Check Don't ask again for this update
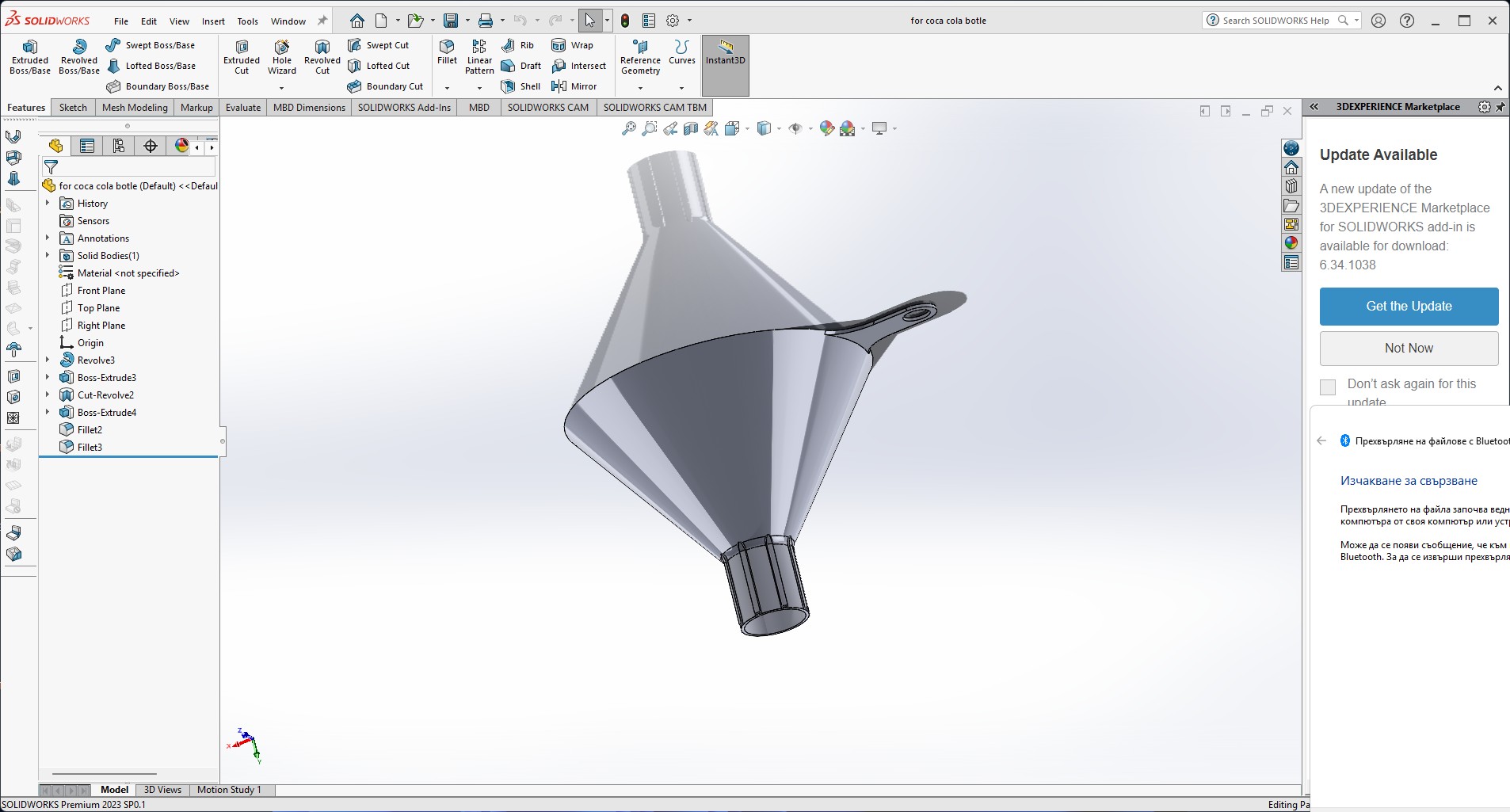This screenshot has width=1510, height=812. coord(1328,387)
